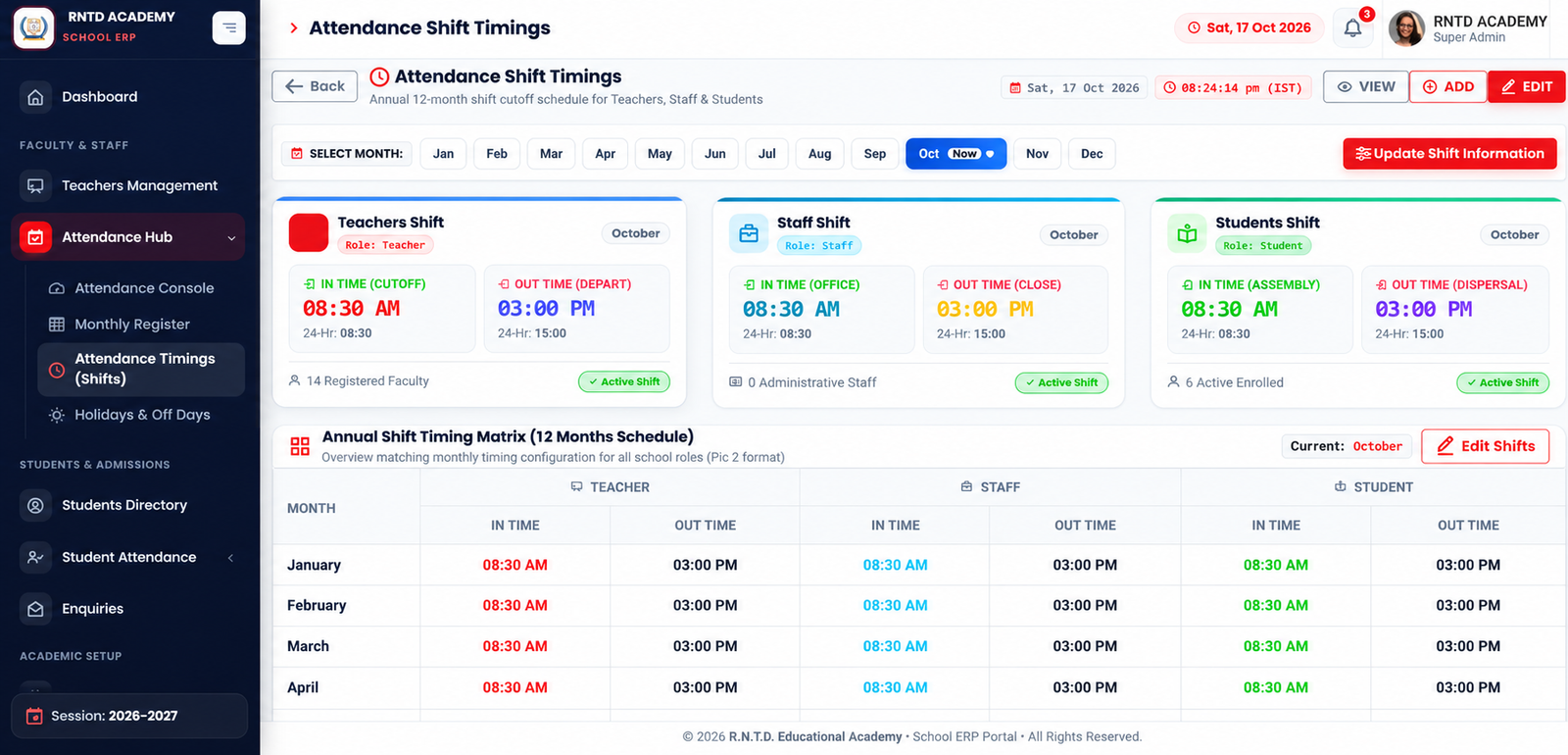This screenshot has height=755, width=1568.
Task: Click January teacher in-time 08:30 AM cell
Action: coord(515,566)
